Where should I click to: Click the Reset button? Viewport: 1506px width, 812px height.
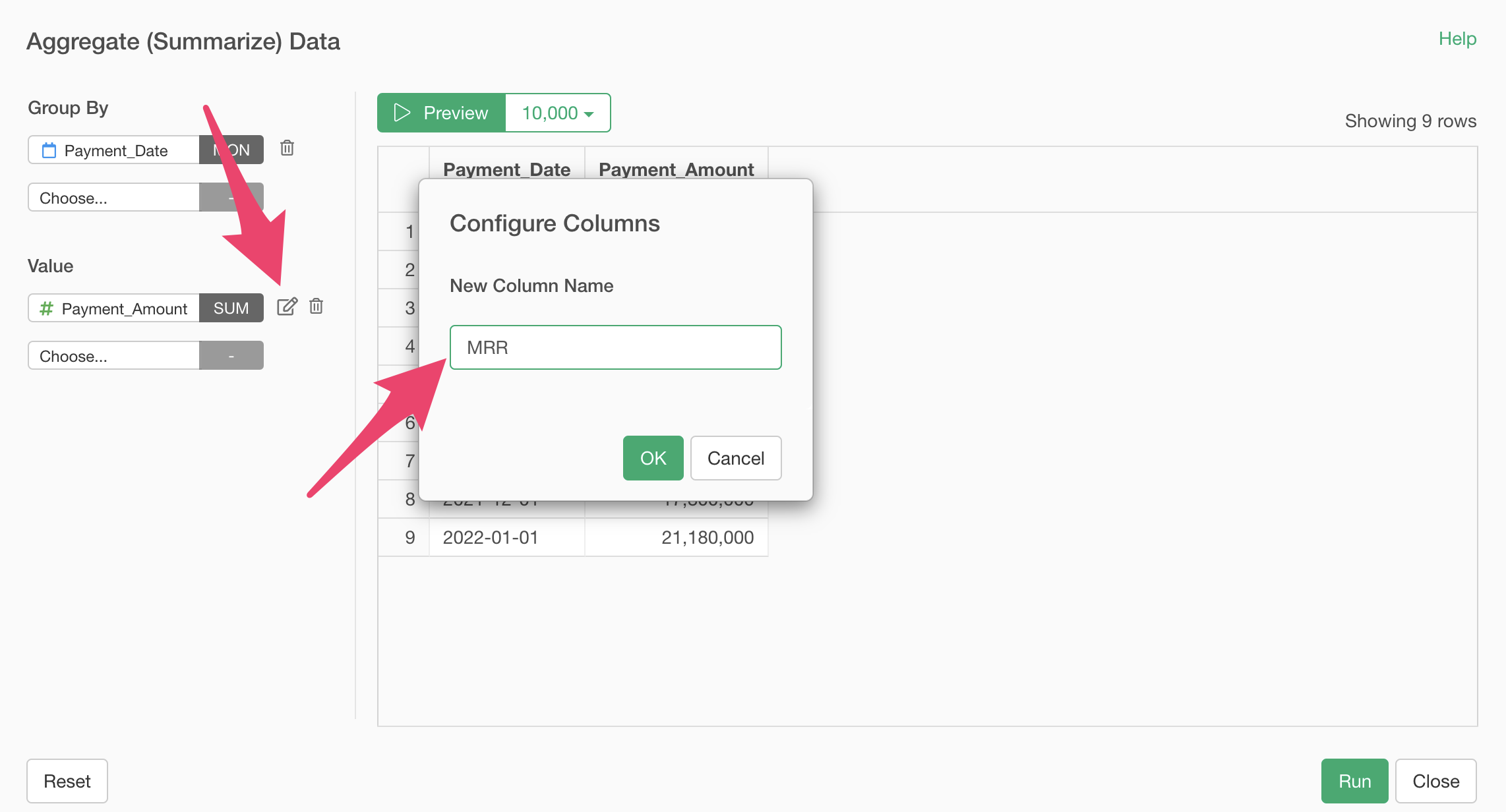tap(67, 781)
